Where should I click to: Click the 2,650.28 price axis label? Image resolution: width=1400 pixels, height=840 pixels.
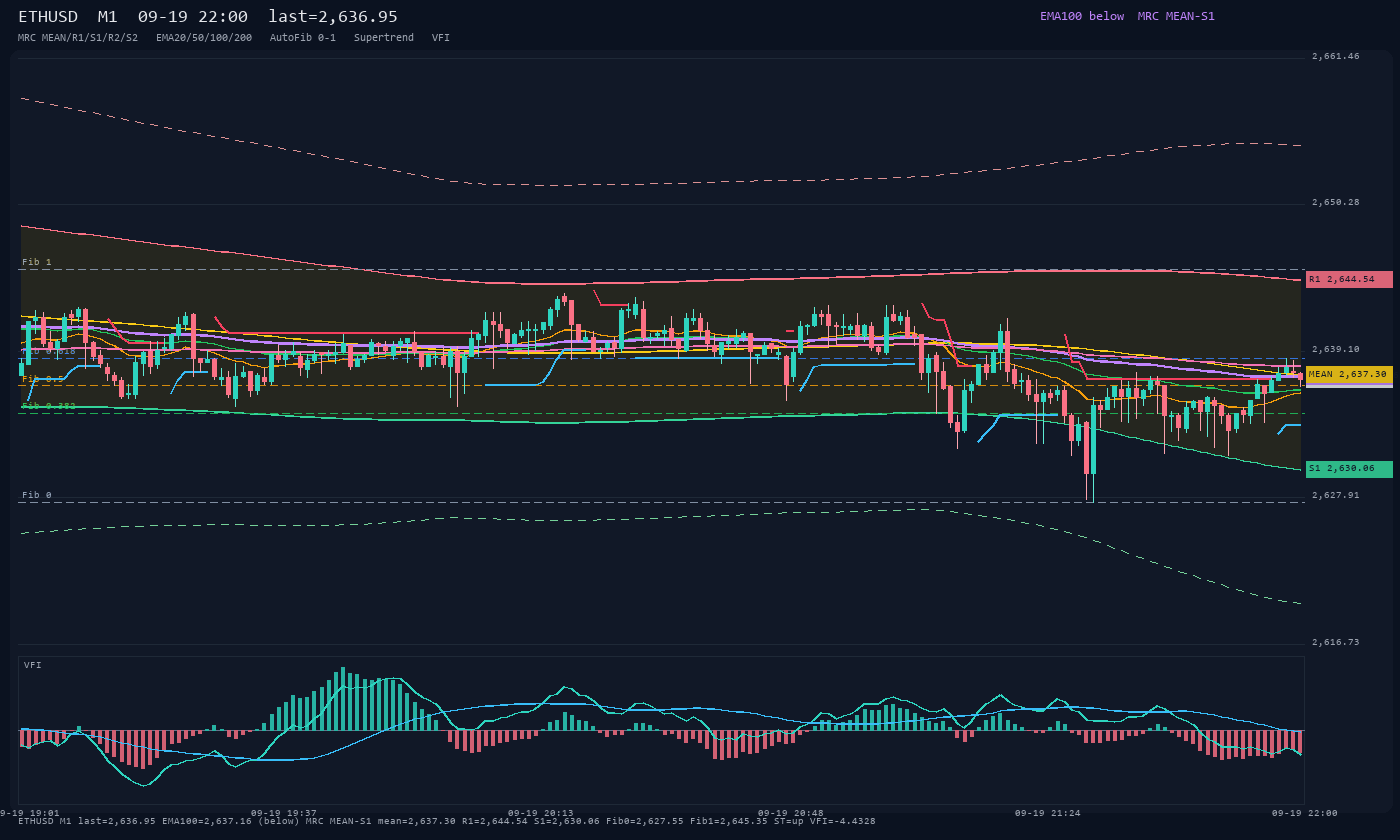[x=1336, y=203]
